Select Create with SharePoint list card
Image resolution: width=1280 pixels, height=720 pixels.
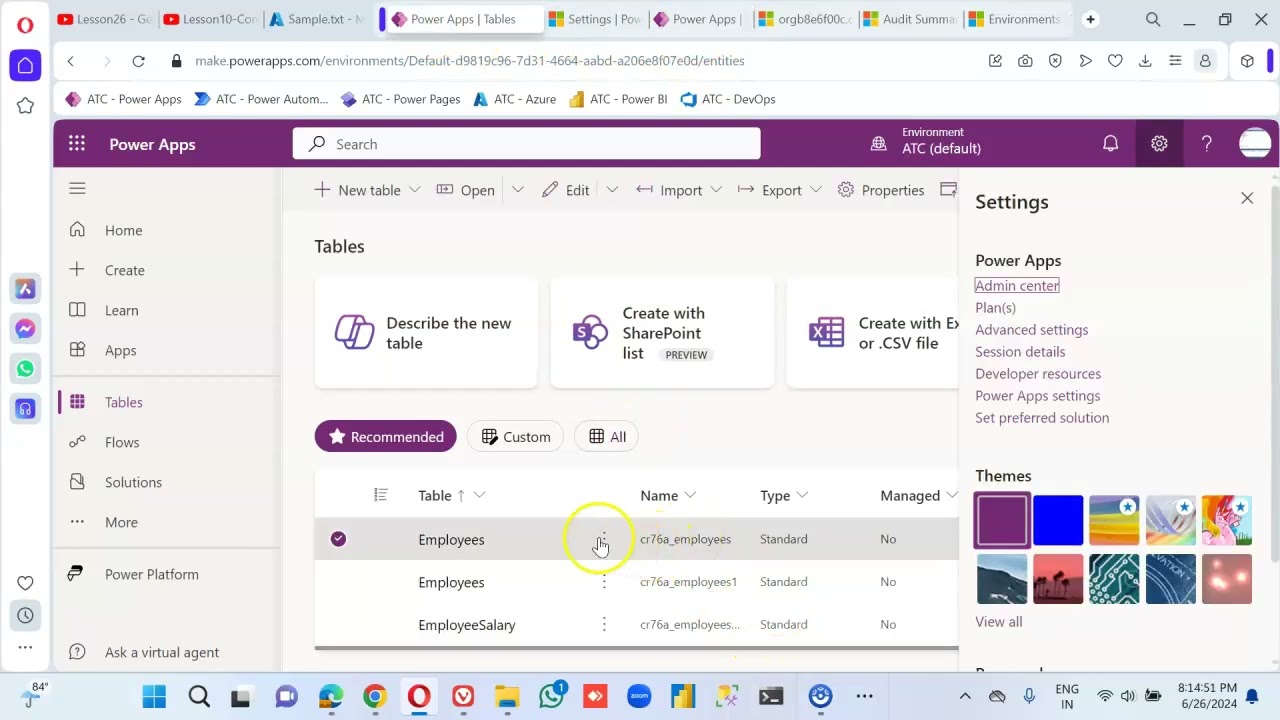[662, 333]
